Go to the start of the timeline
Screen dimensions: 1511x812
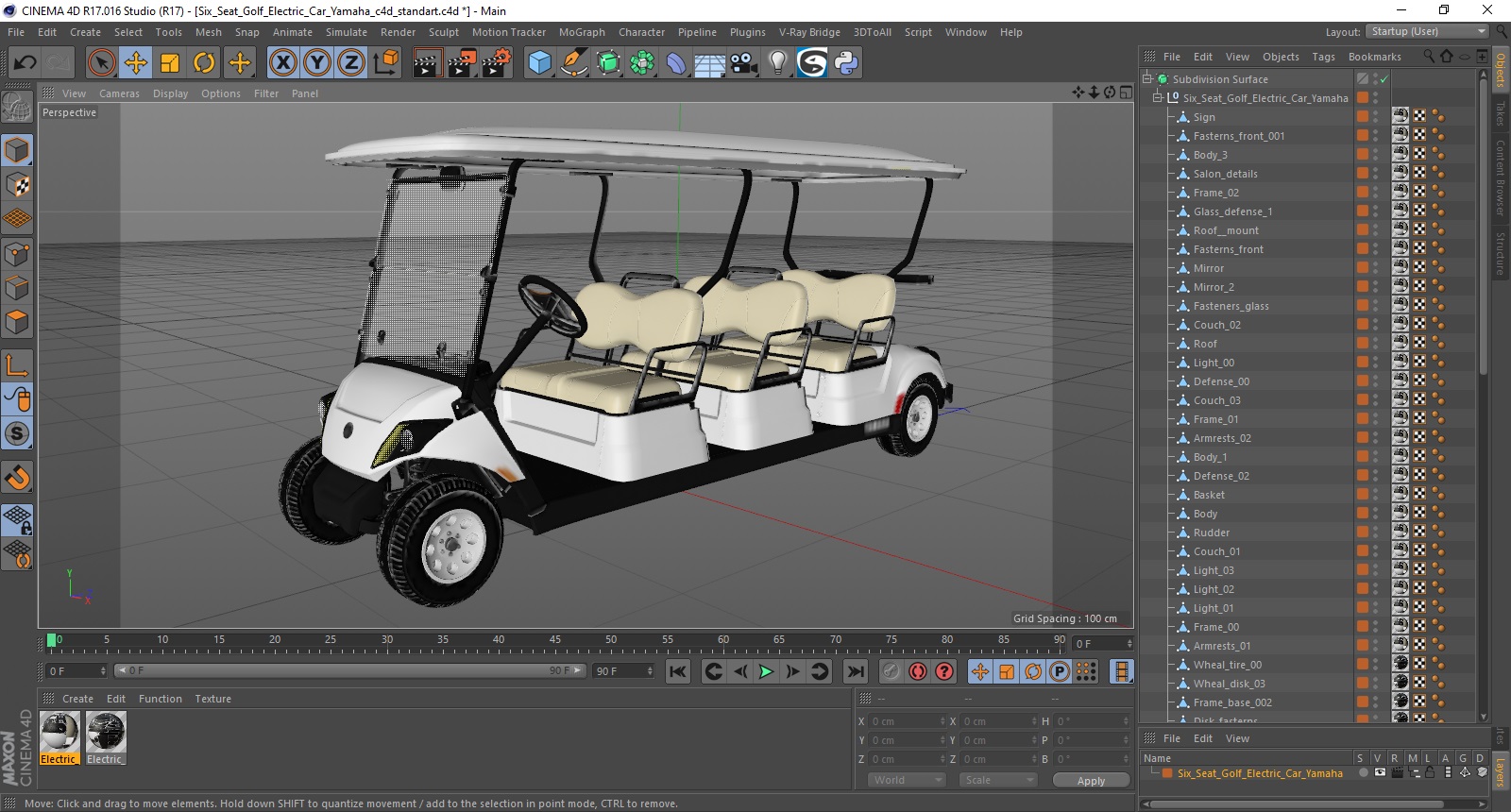coord(678,671)
